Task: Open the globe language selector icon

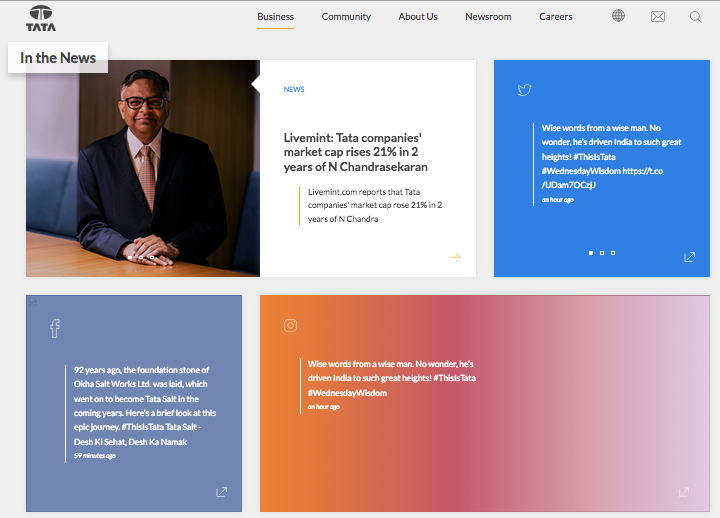Action: 618,16
